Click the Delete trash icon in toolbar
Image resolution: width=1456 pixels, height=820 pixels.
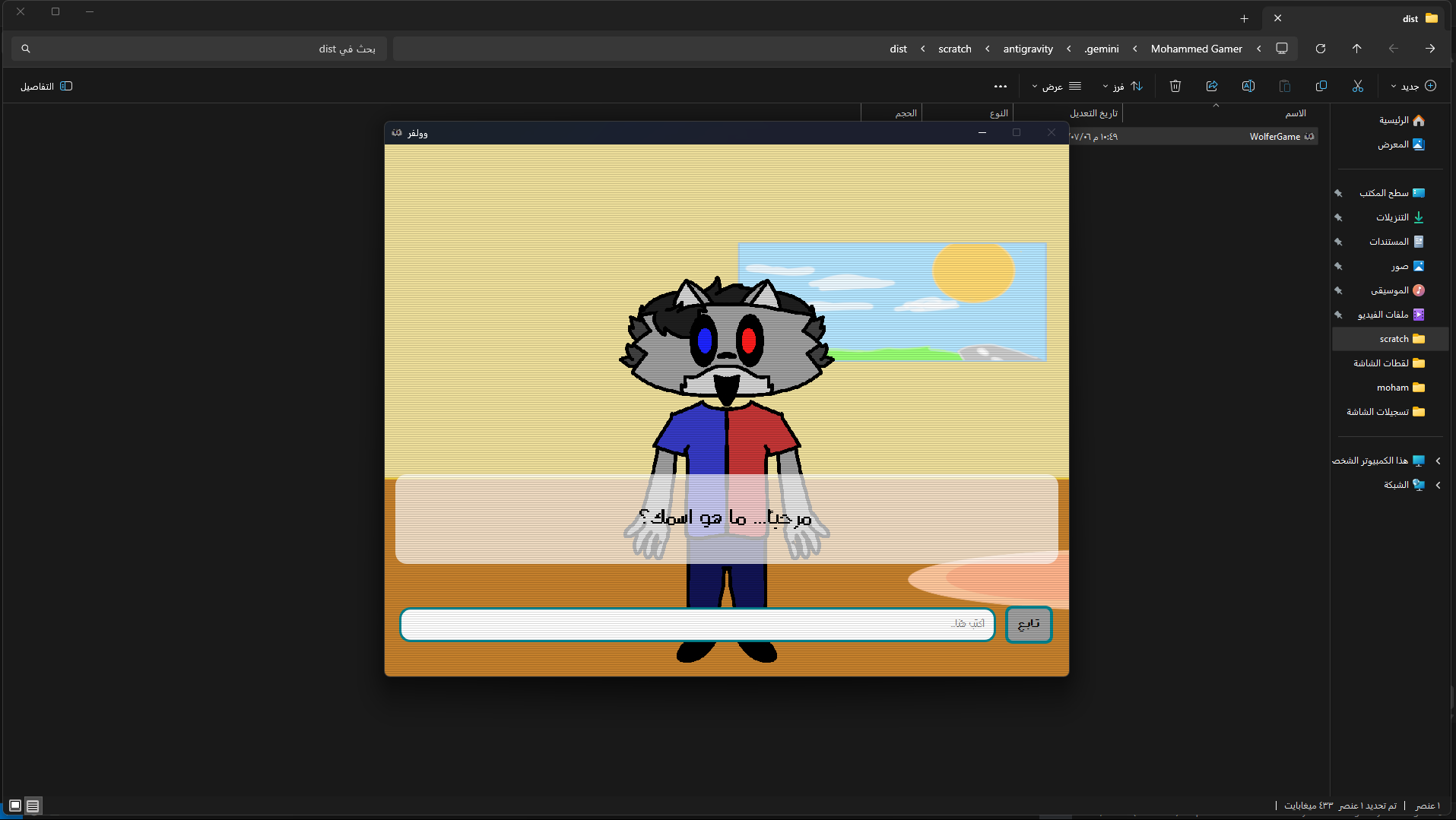coord(1175,86)
